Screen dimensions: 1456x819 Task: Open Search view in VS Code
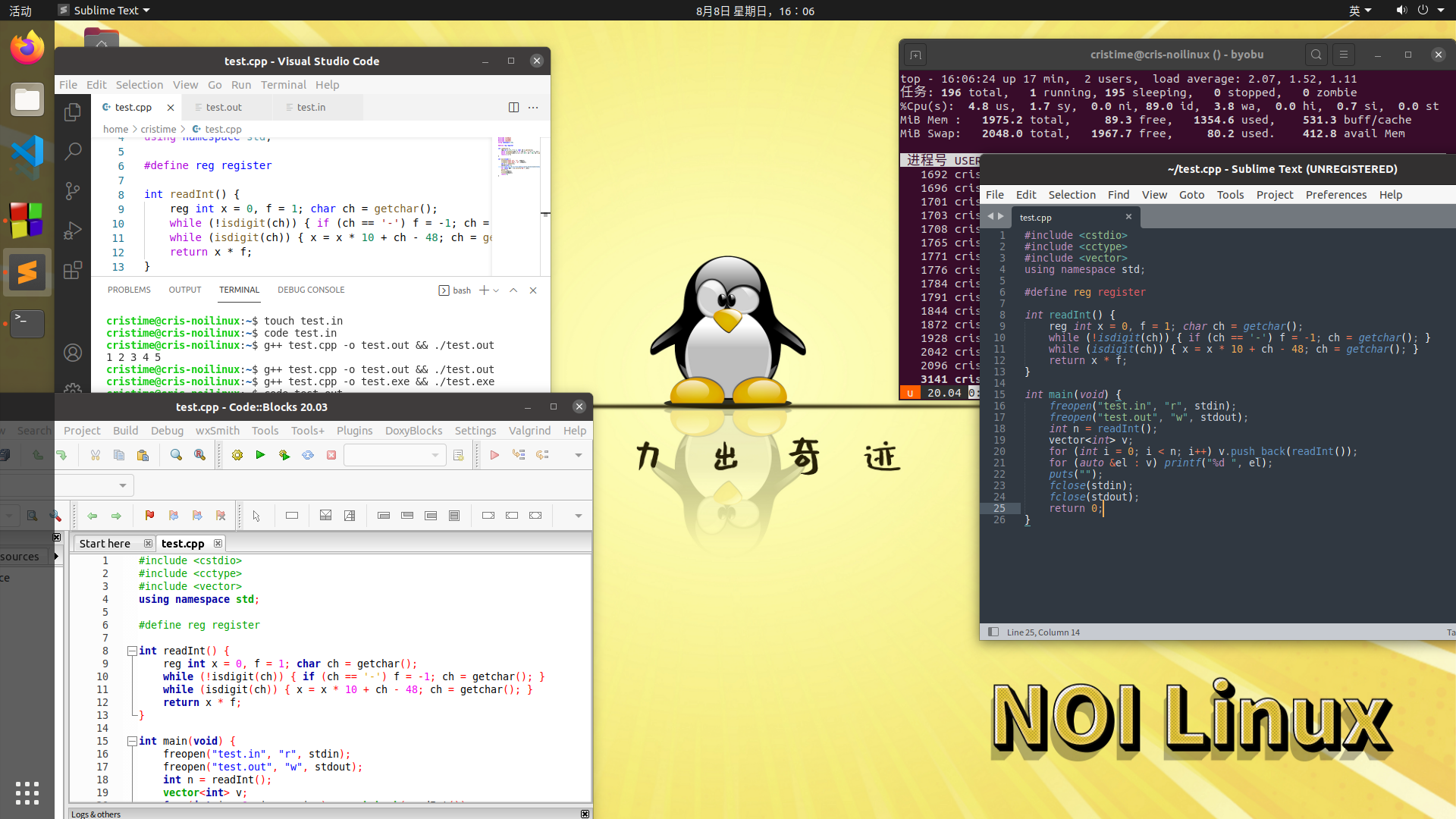click(x=73, y=152)
